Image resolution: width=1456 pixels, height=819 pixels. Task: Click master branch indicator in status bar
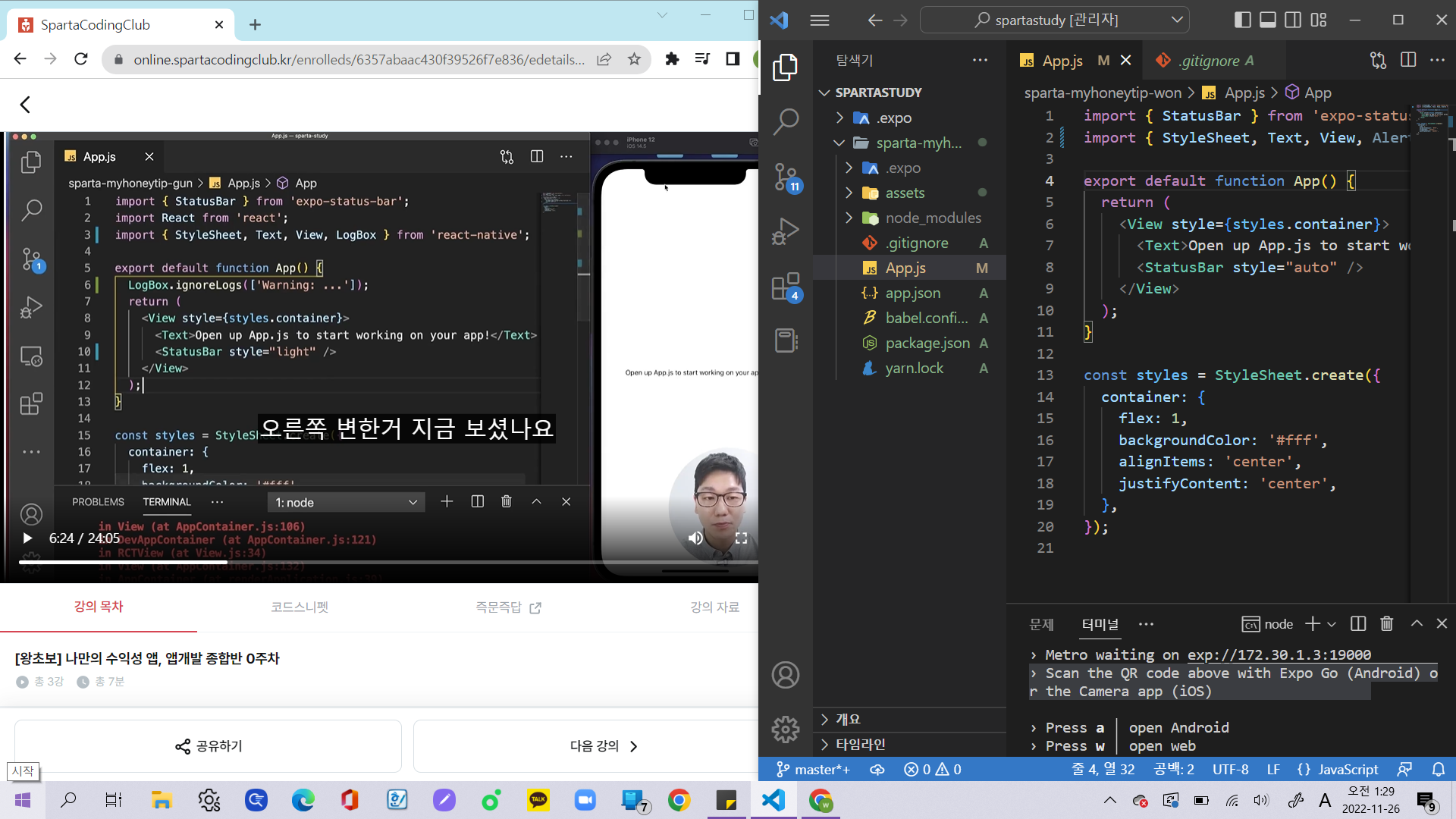click(x=814, y=769)
